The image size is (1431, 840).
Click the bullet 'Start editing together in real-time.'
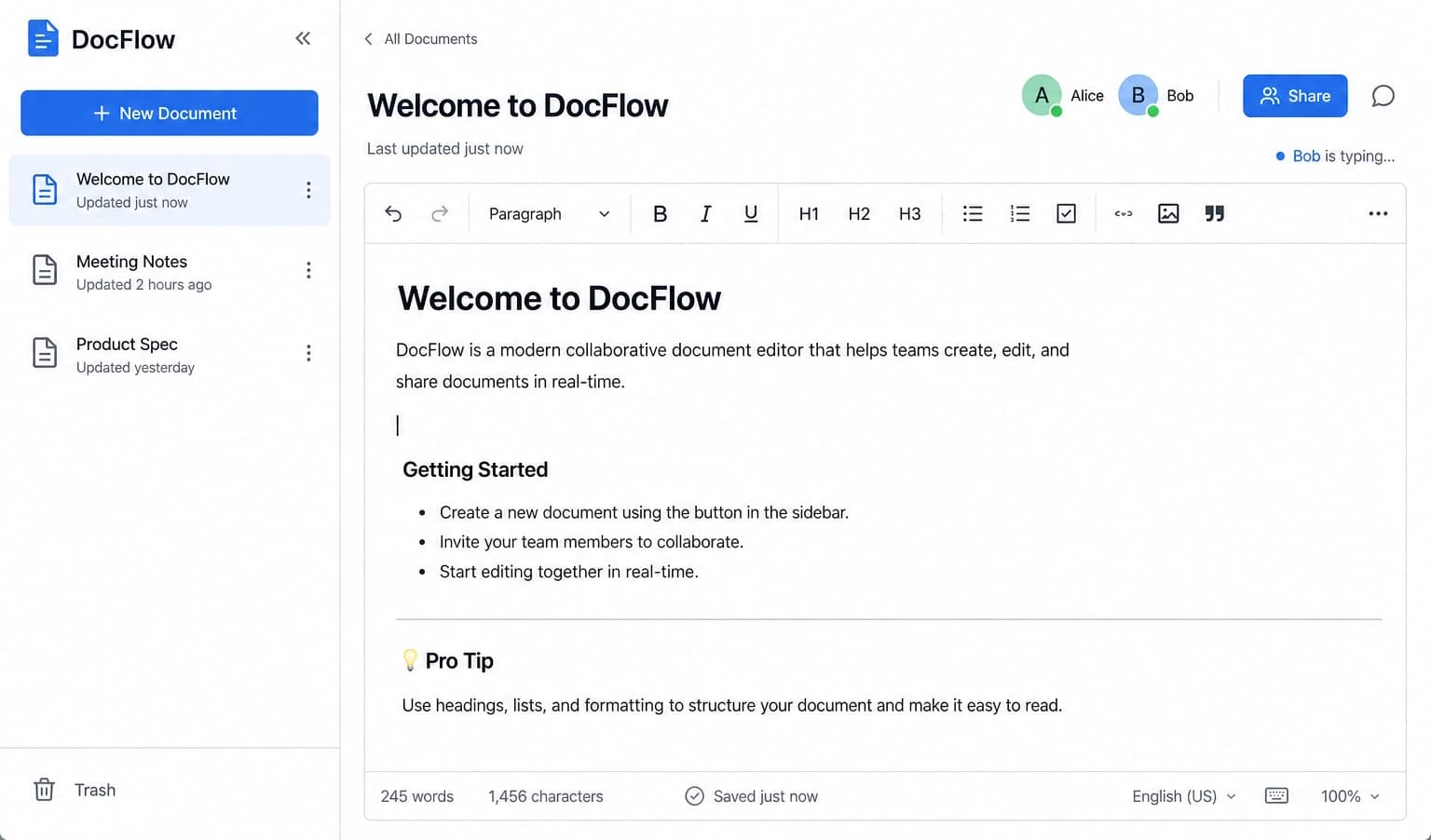569,572
